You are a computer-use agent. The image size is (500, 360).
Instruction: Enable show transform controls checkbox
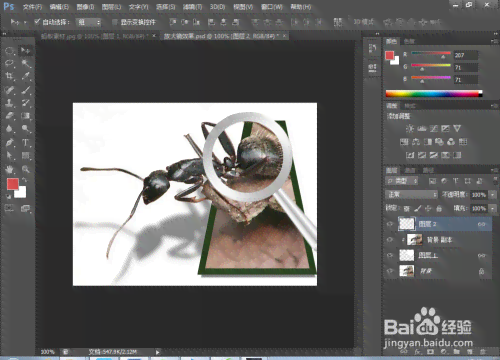(114, 22)
